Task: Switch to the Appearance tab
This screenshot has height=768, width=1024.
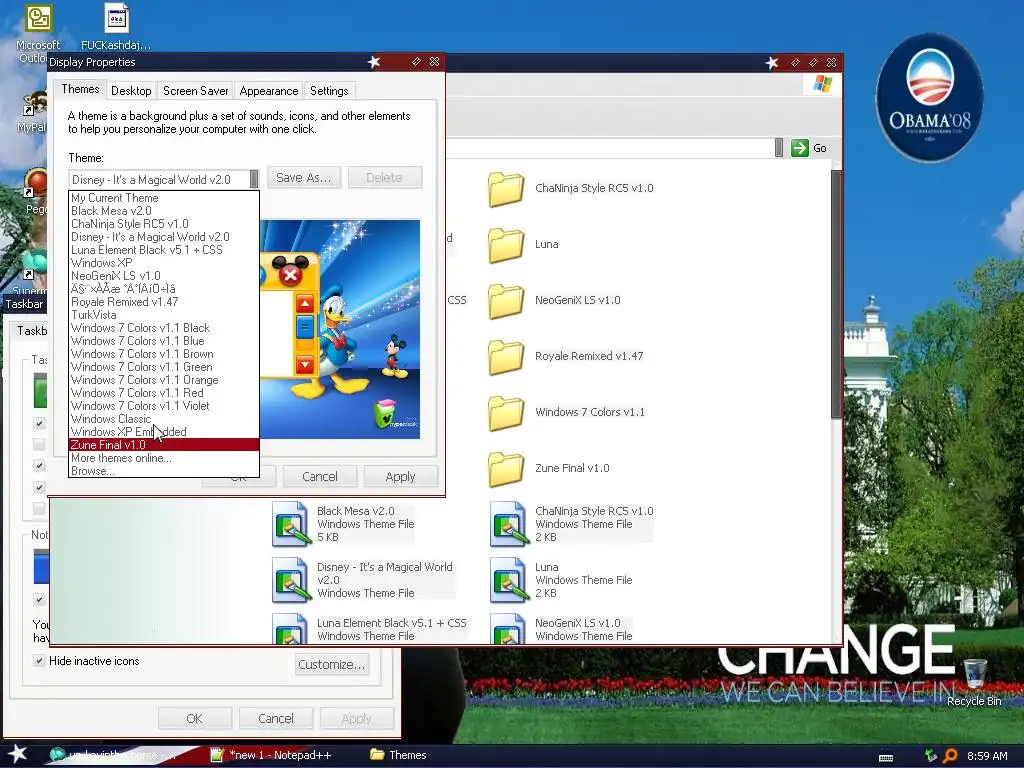Action: click(x=268, y=91)
